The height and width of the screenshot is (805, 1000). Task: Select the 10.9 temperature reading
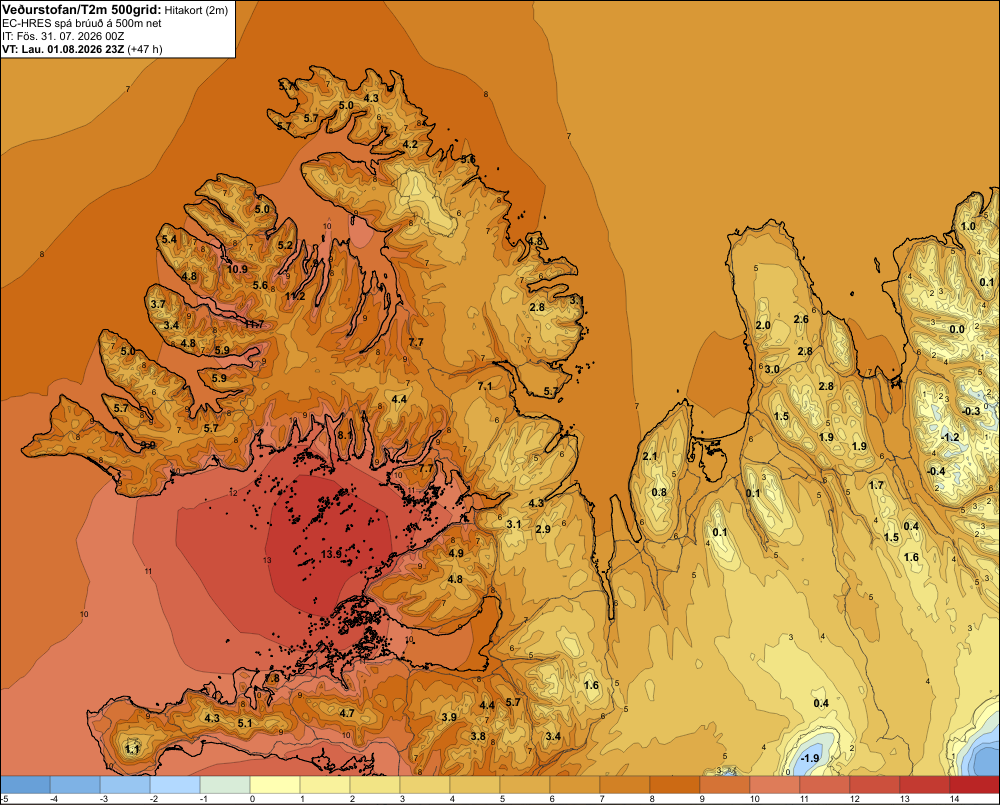(237, 269)
